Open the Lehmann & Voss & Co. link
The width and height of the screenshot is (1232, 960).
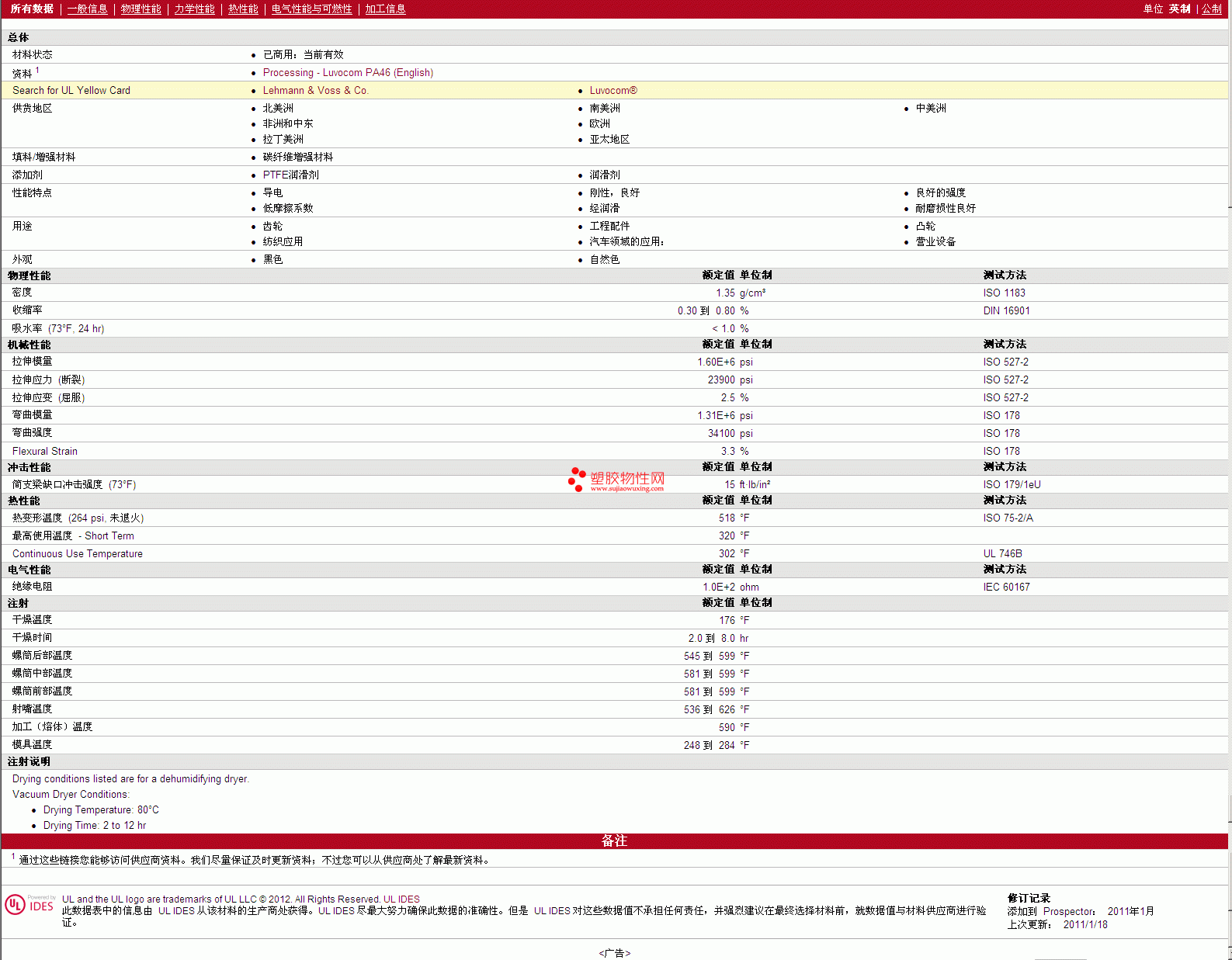pos(315,90)
